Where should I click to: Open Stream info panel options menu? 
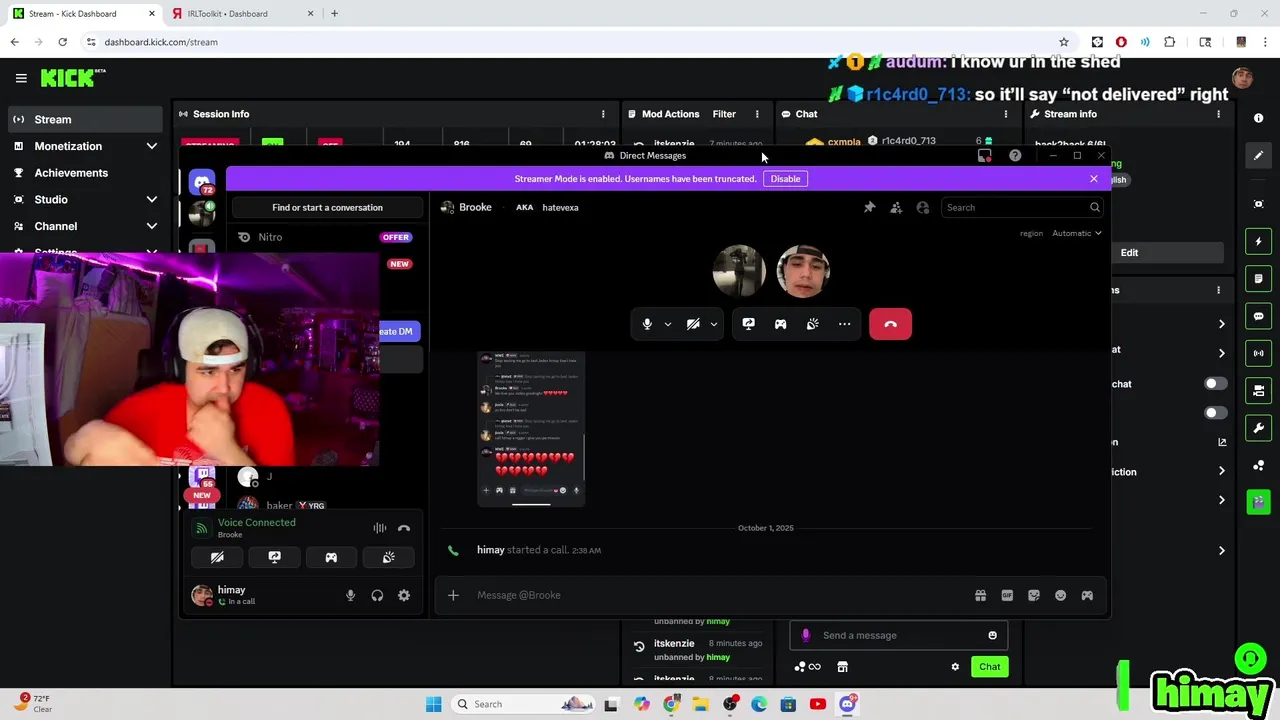click(x=1218, y=114)
